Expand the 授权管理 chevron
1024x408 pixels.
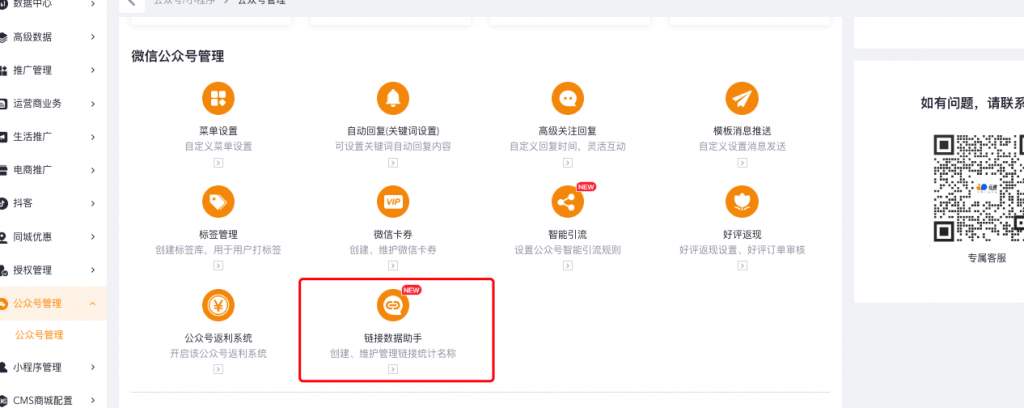93,270
